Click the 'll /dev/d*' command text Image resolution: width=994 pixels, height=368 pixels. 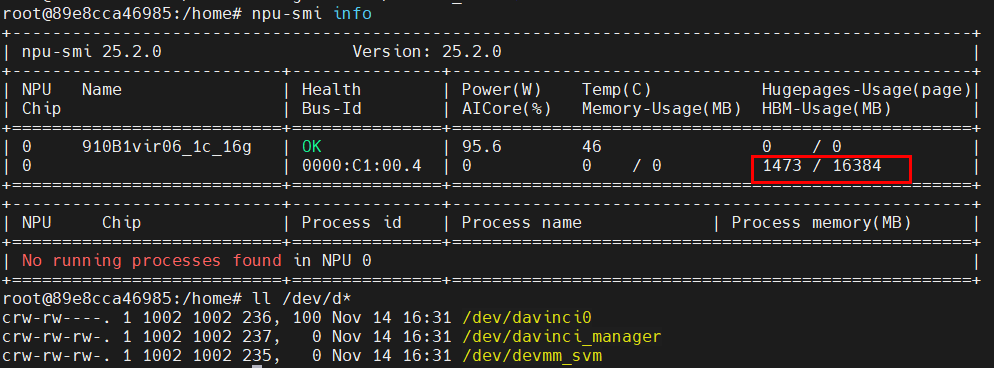[302, 298]
